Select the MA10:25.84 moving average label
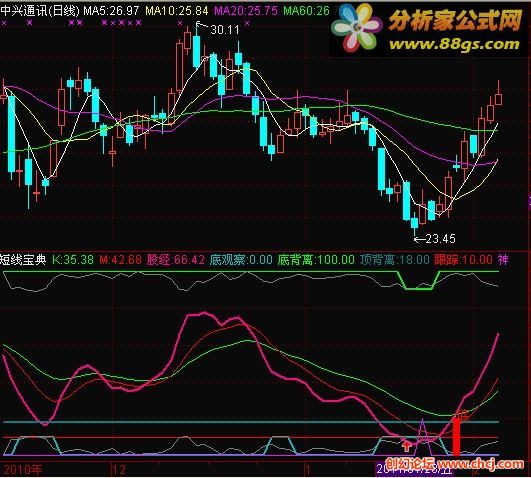531x478 pixels. (x=177, y=11)
